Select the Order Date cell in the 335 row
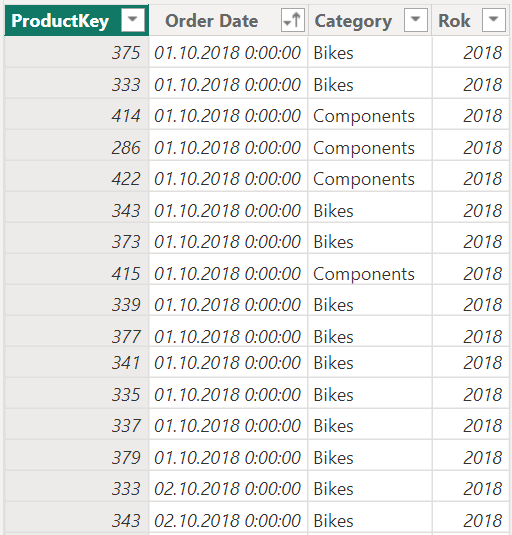 coord(229,394)
